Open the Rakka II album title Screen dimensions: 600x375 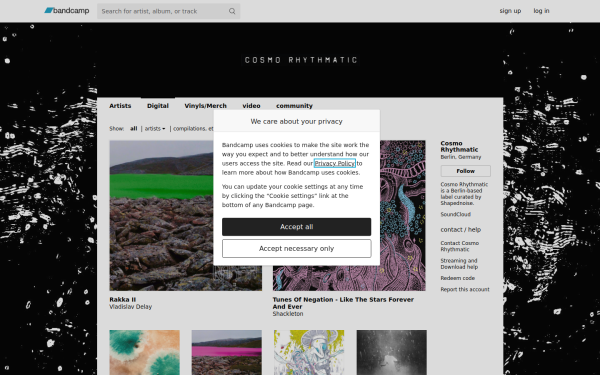(x=122, y=300)
